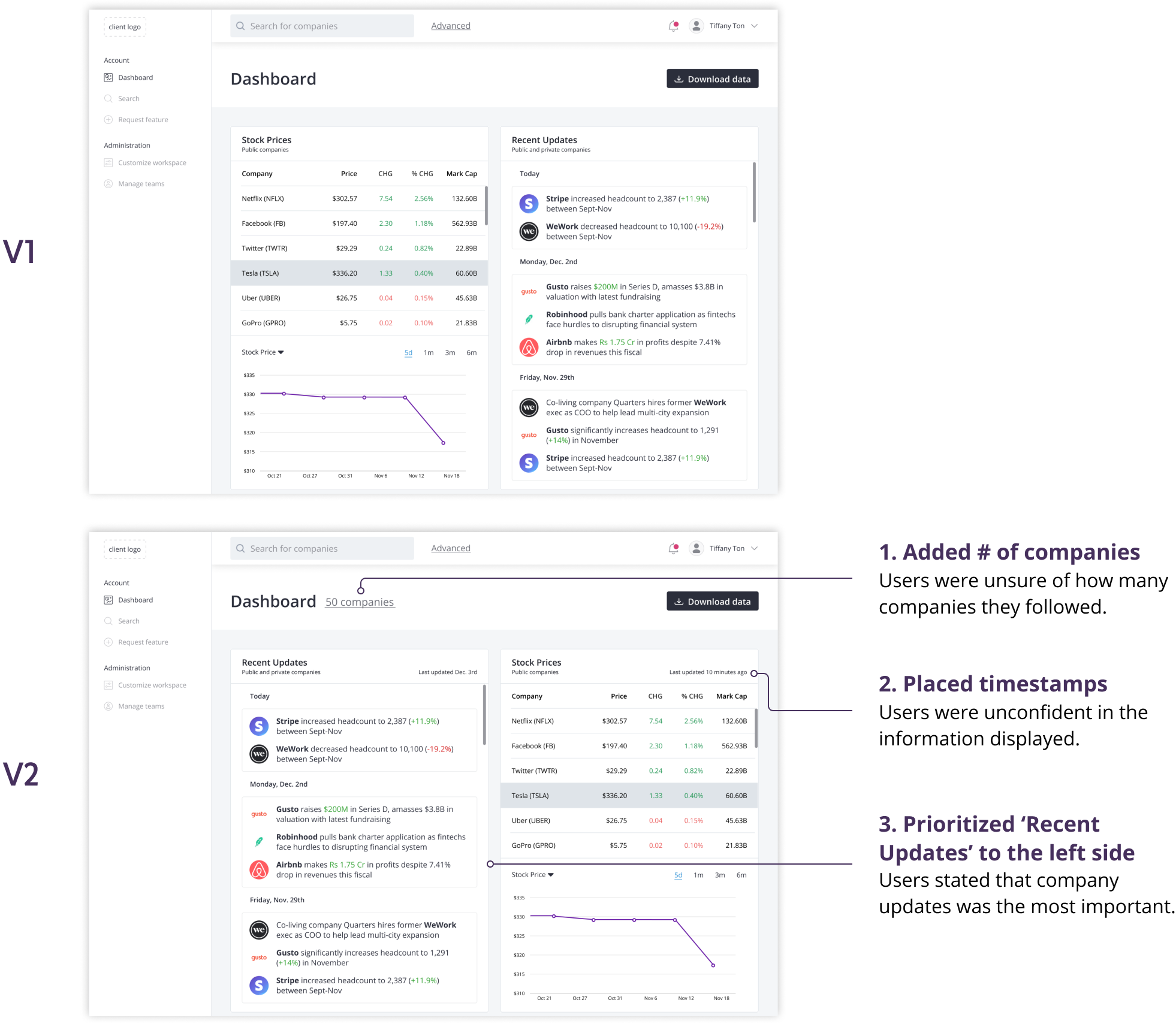Select 6m chart range in V1
This screenshot has height=1027, width=1176.
pos(472,353)
